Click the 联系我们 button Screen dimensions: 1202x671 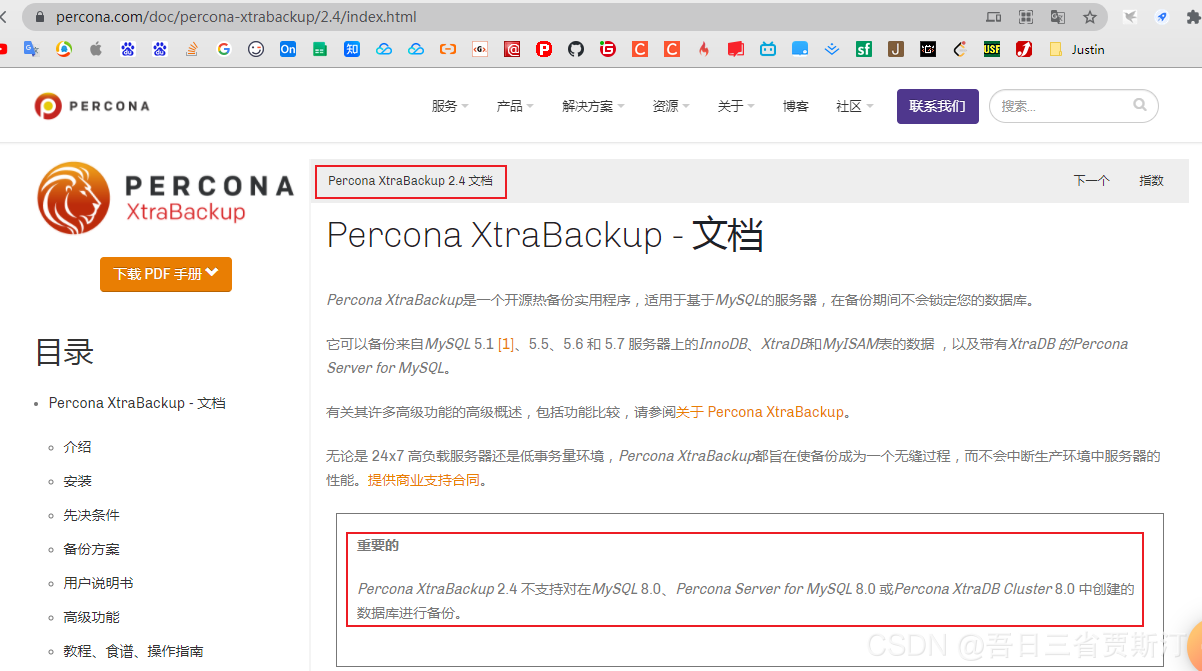[938, 106]
